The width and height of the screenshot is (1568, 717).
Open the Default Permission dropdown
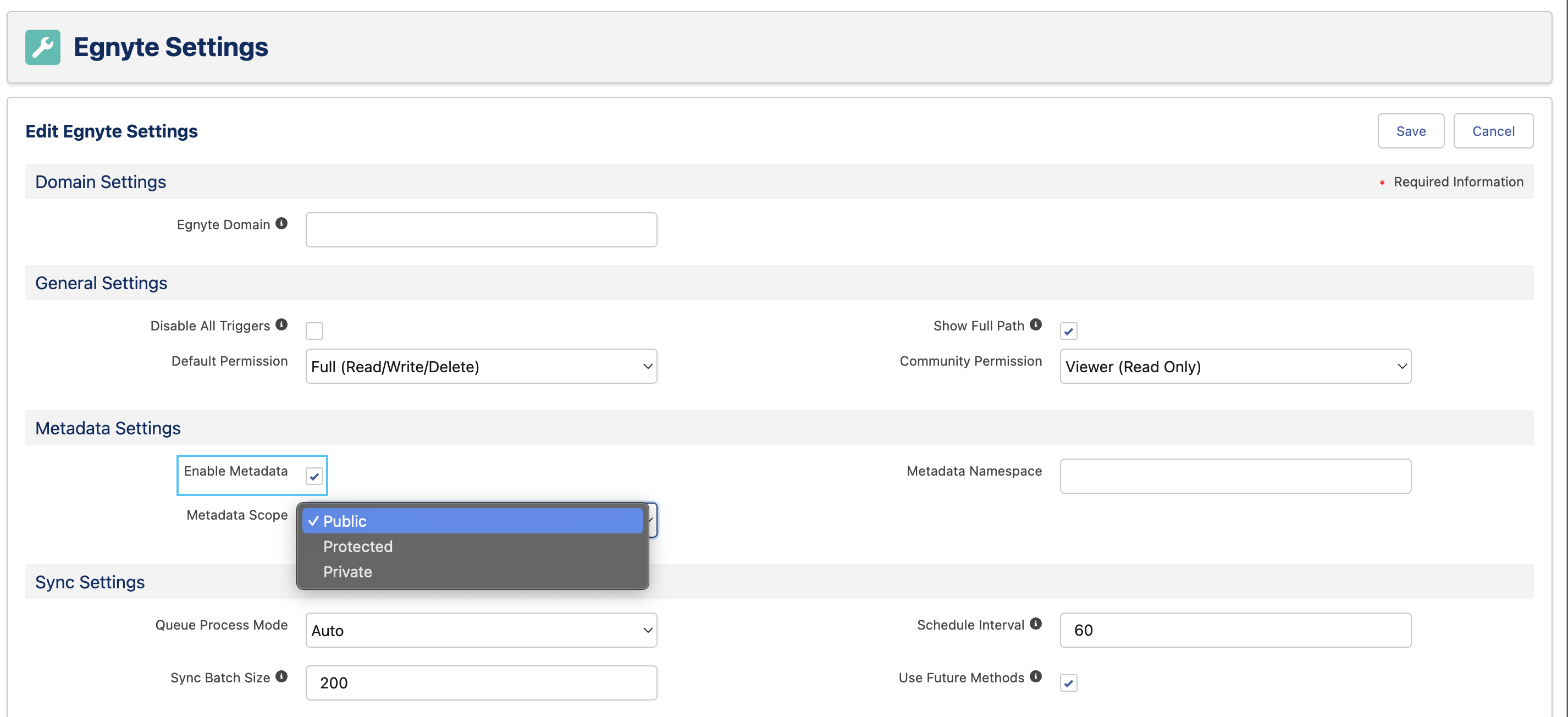pyautogui.click(x=481, y=366)
